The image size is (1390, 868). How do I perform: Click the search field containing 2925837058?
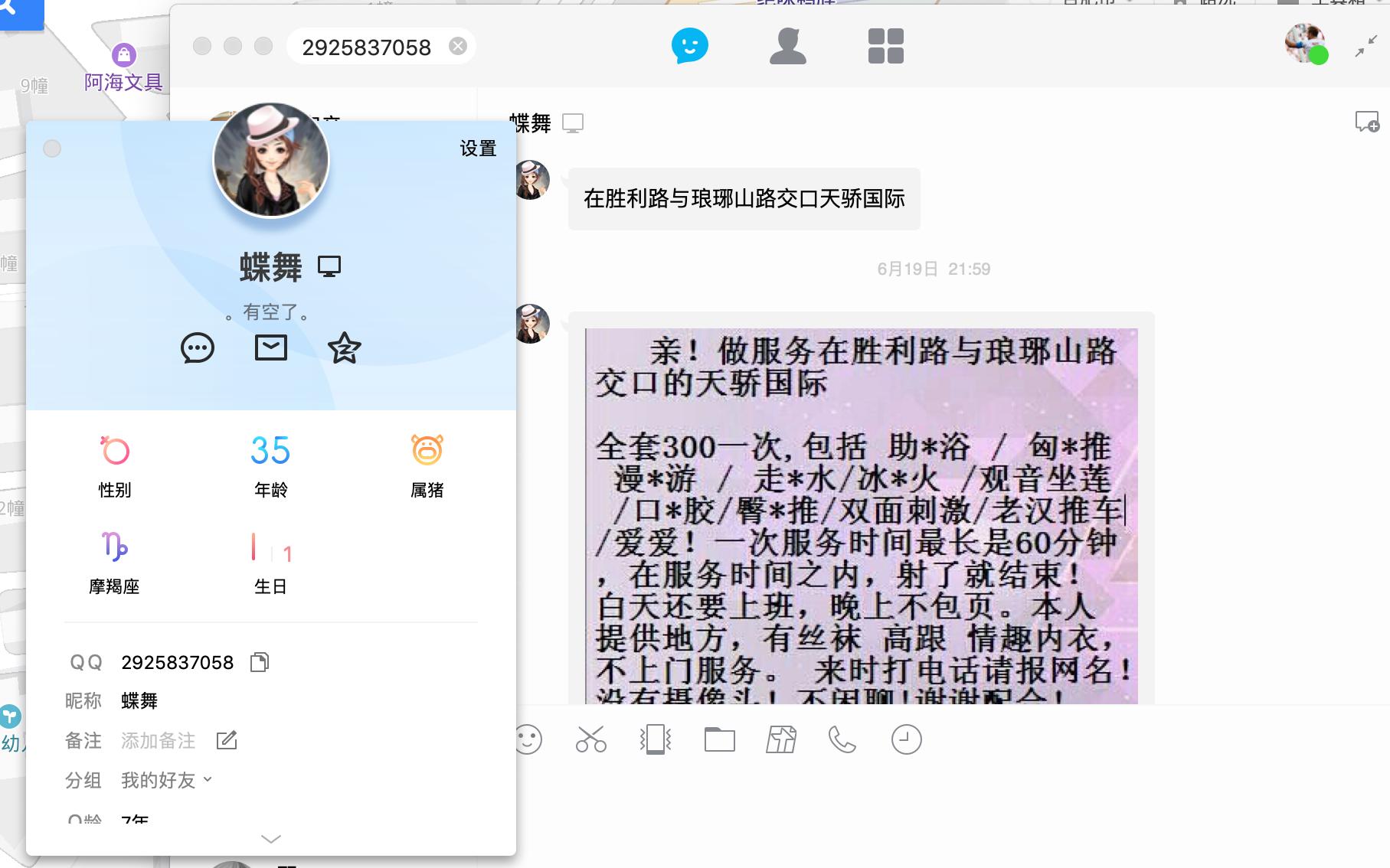pyautogui.click(x=366, y=47)
